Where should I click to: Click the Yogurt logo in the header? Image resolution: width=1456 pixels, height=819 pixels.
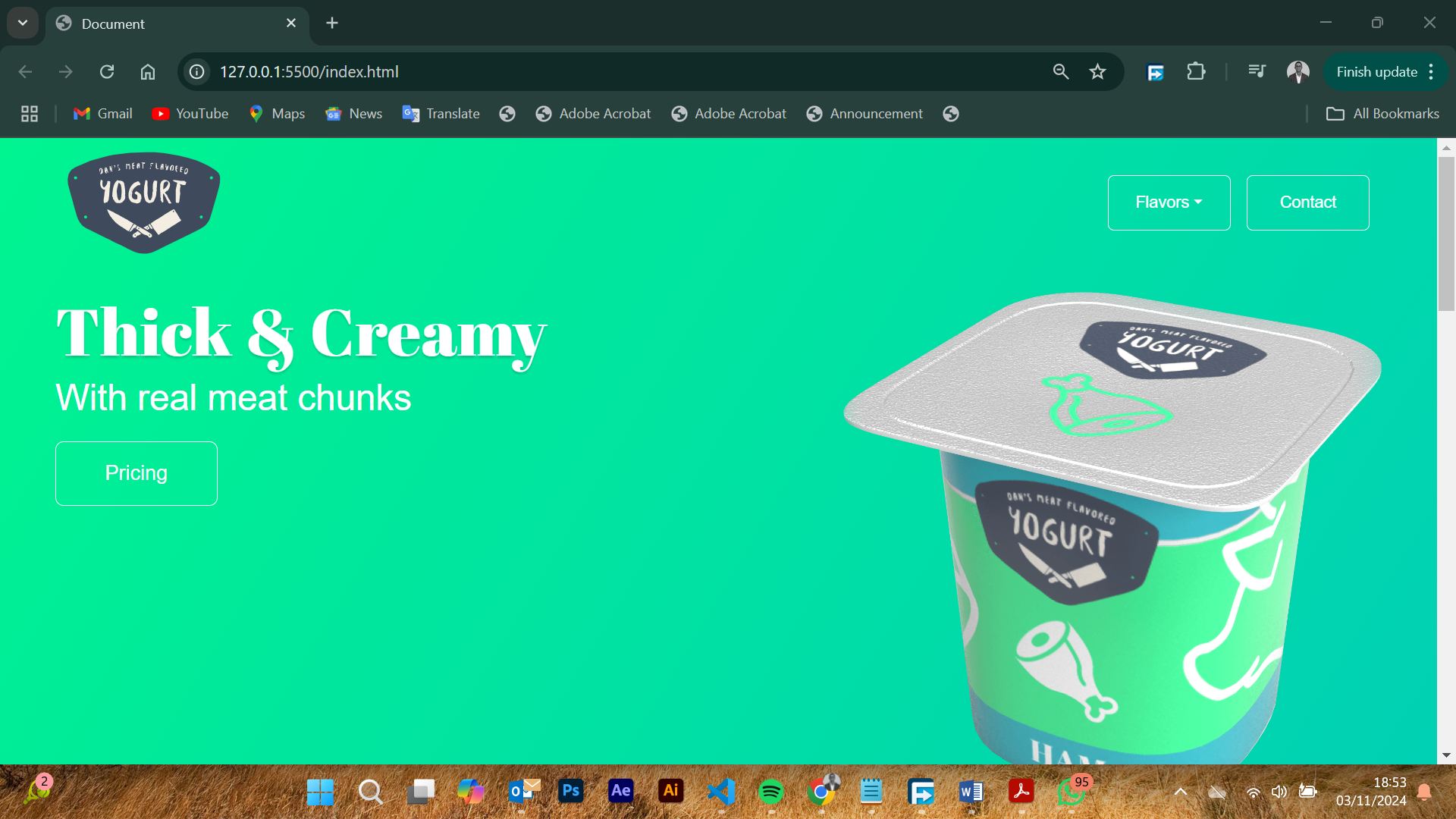(144, 202)
